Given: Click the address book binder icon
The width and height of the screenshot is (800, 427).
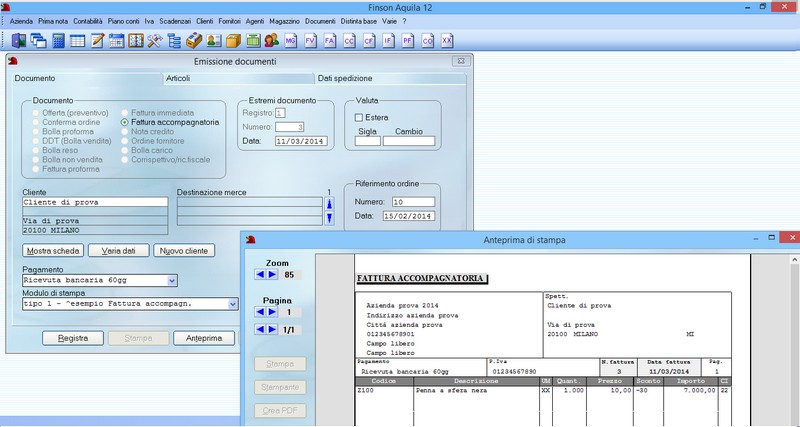Looking at the screenshot, I should pyautogui.click(x=136, y=41).
